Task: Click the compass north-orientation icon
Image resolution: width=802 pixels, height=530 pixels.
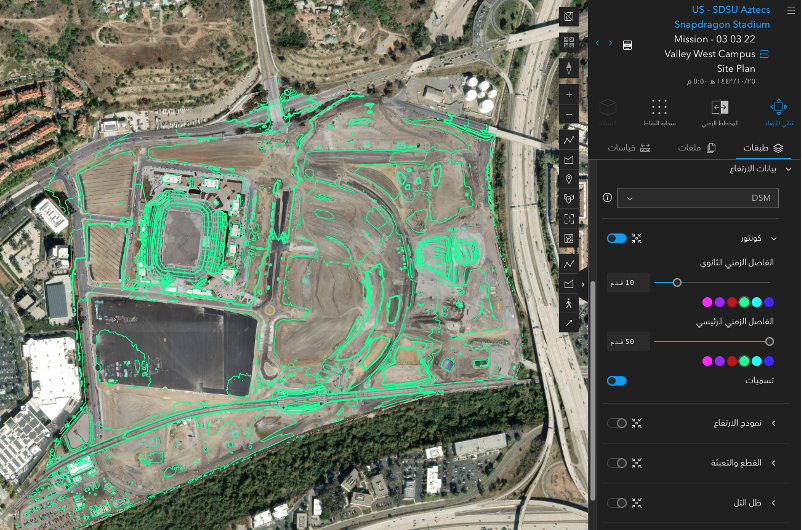Action: click(x=569, y=68)
